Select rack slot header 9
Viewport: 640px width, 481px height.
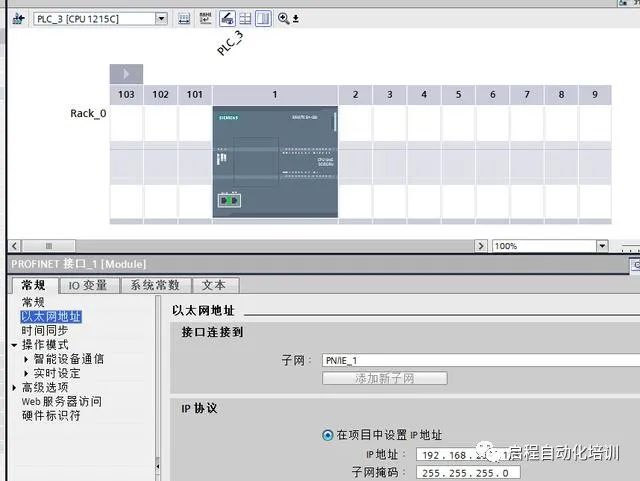pos(595,95)
